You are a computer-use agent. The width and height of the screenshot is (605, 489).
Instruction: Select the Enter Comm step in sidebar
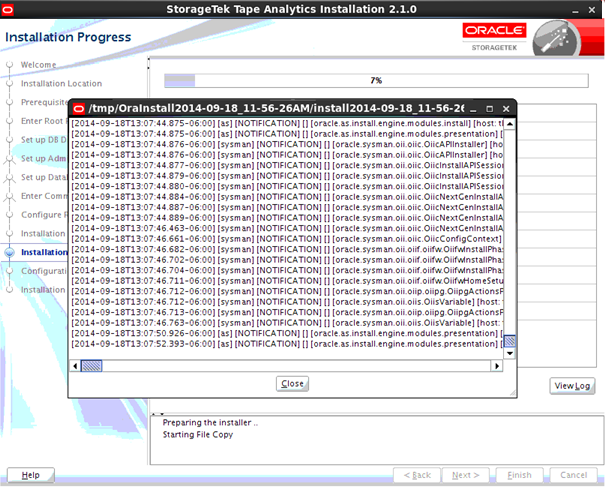pyautogui.click(x=44, y=196)
